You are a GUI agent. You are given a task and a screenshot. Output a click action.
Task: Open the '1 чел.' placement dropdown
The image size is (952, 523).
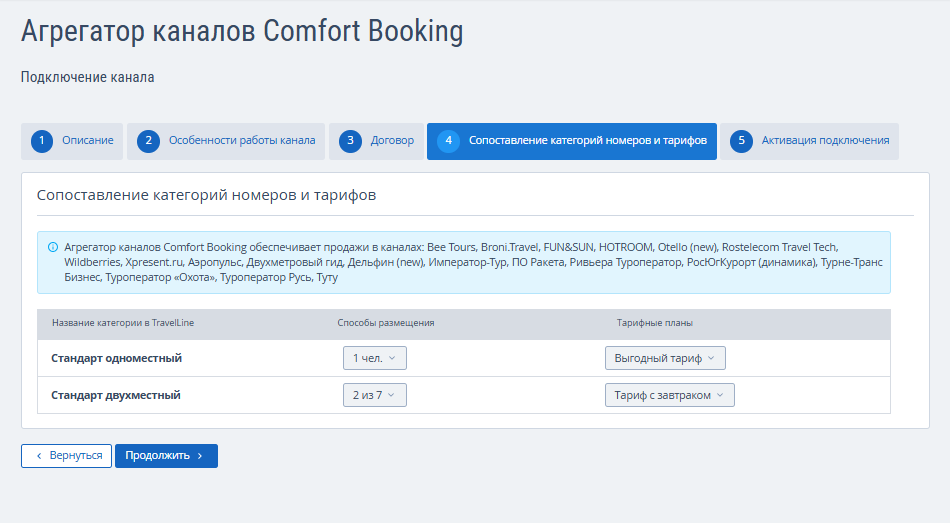[374, 358]
